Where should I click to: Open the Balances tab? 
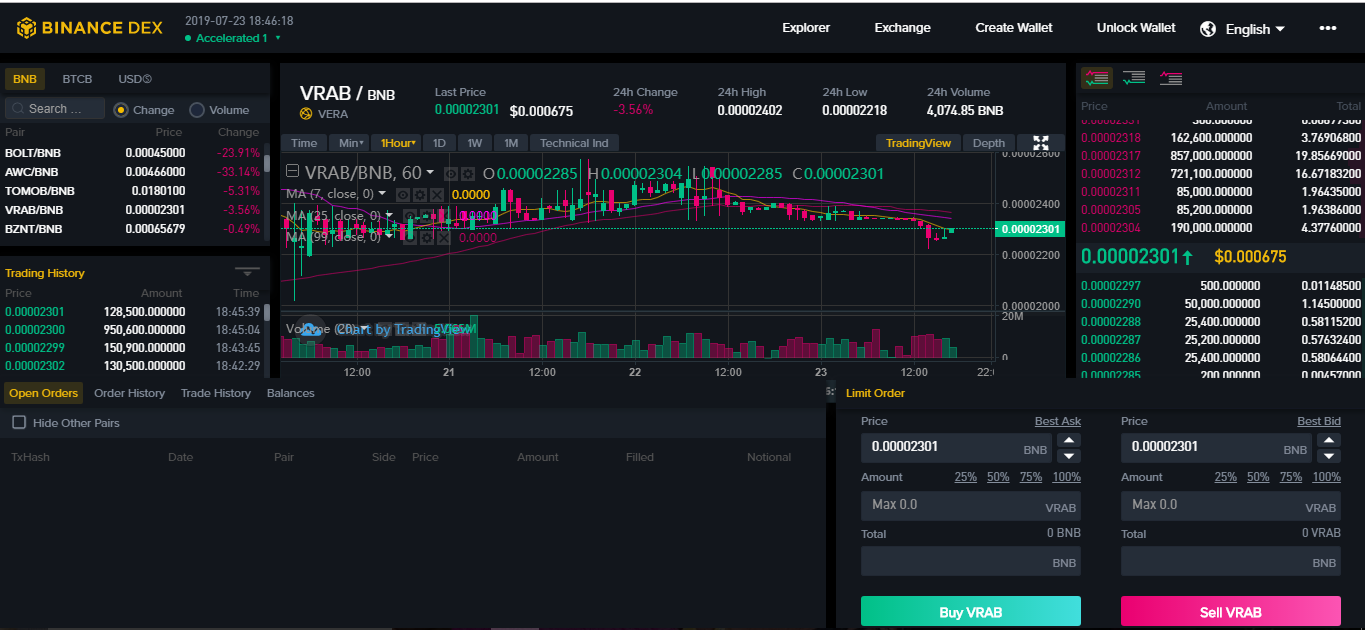(291, 393)
